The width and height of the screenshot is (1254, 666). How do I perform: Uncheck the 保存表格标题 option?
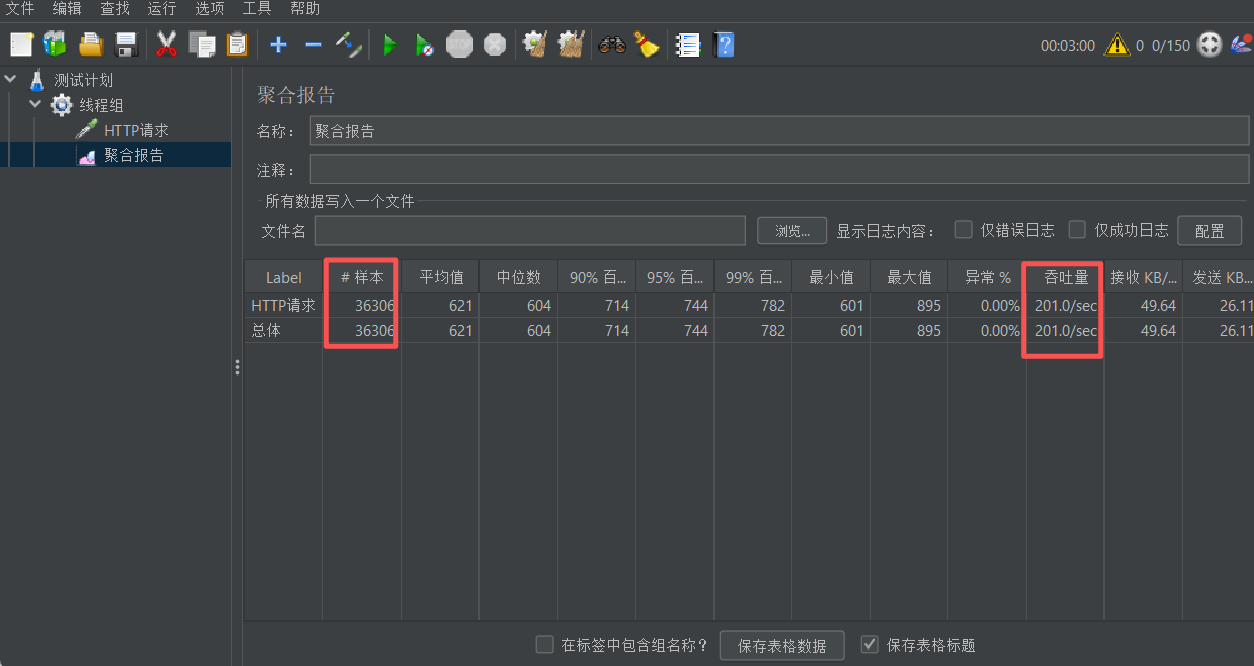pyautogui.click(x=869, y=644)
